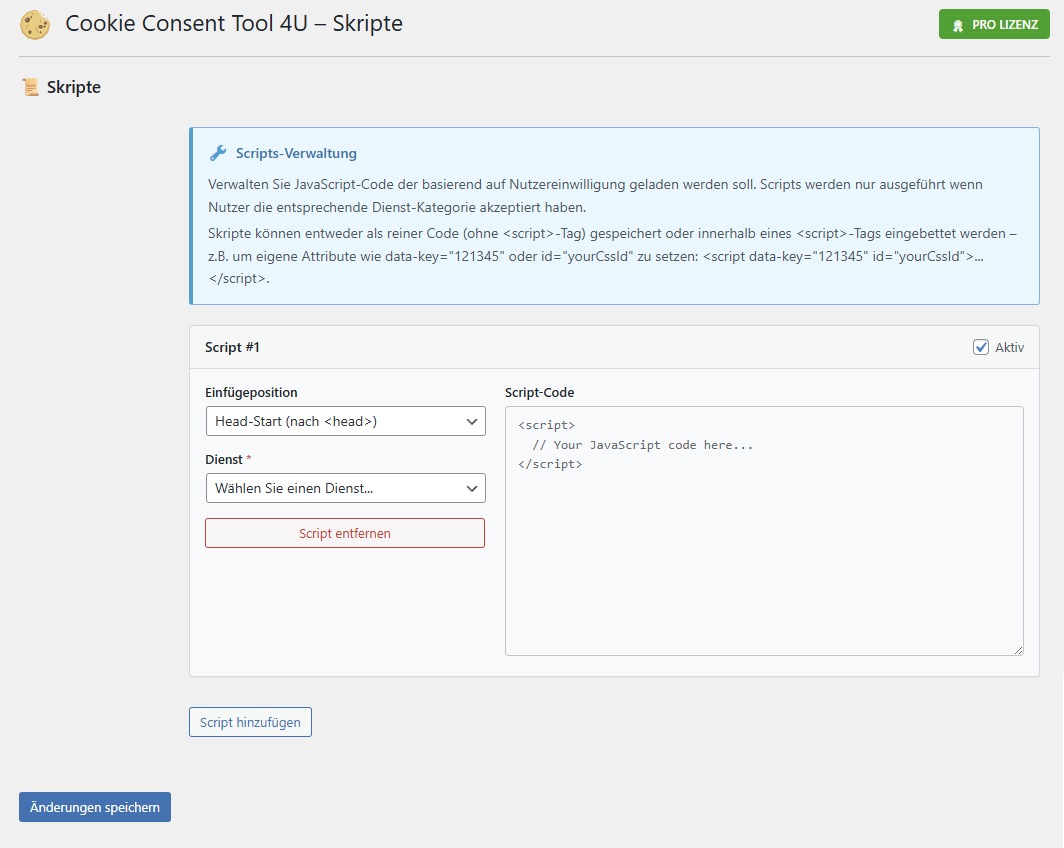The height and width of the screenshot is (848, 1064).
Task: Save changes with 'Änderungen speichern'
Action: point(94,807)
